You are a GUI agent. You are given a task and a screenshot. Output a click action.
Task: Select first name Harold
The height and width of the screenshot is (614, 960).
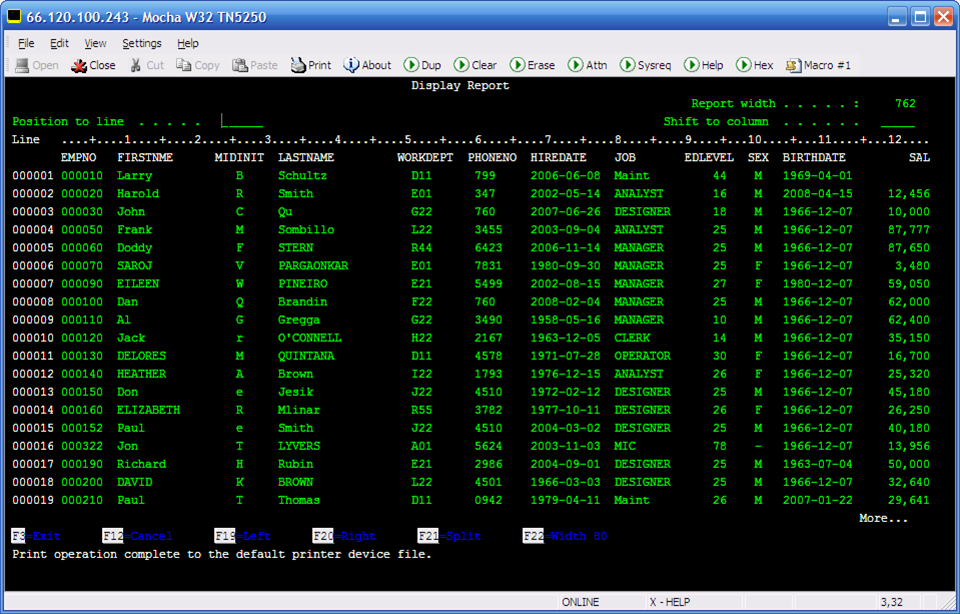(138, 193)
